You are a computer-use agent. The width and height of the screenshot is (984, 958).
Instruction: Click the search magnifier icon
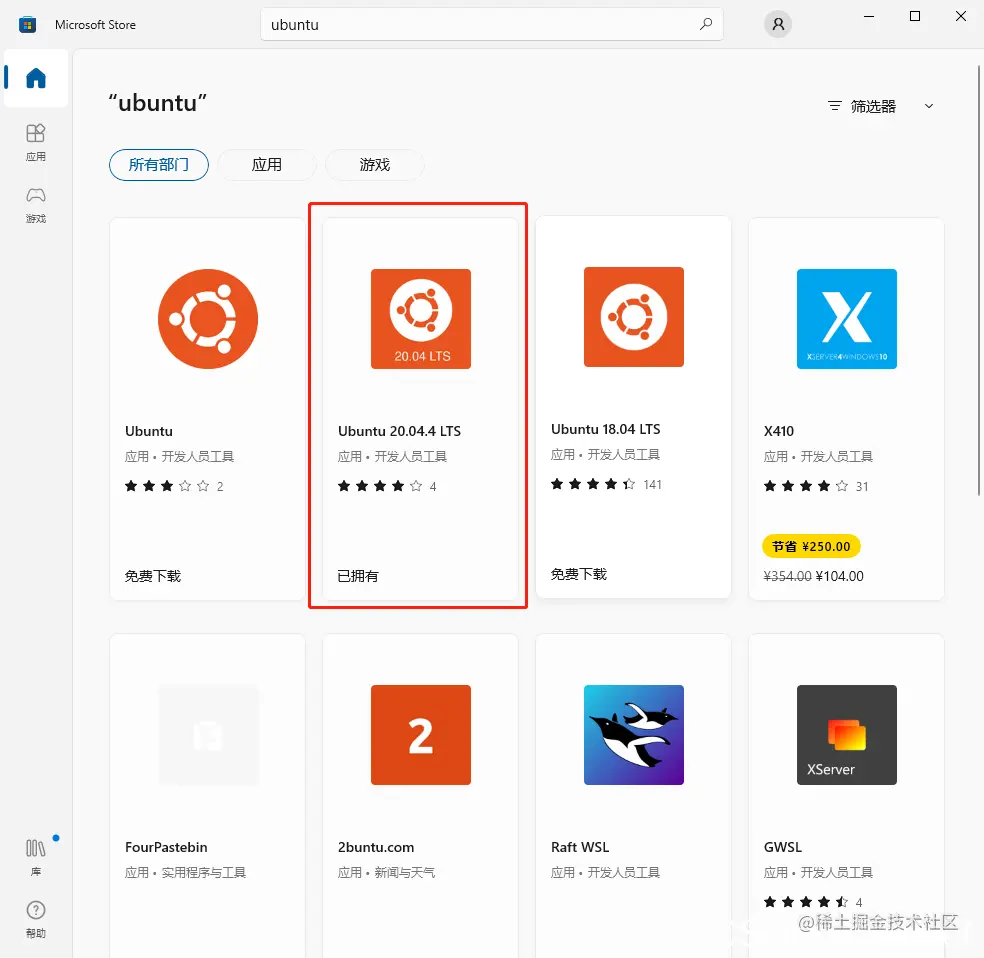click(706, 24)
